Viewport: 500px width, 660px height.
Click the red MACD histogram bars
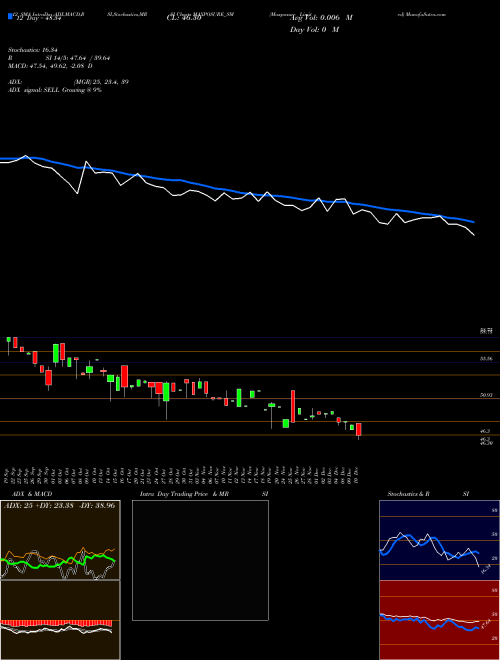tap(56, 623)
